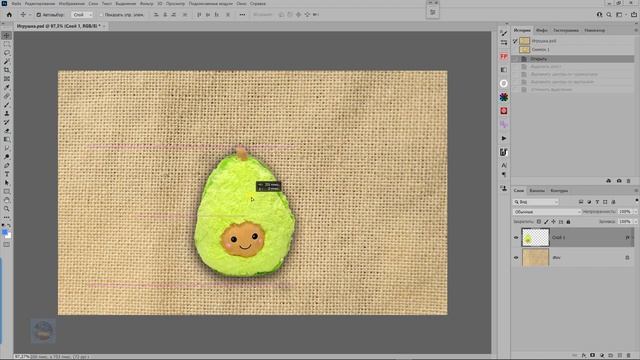Select the Gradient tool
The width and height of the screenshot is (640, 360).
coord(7,140)
